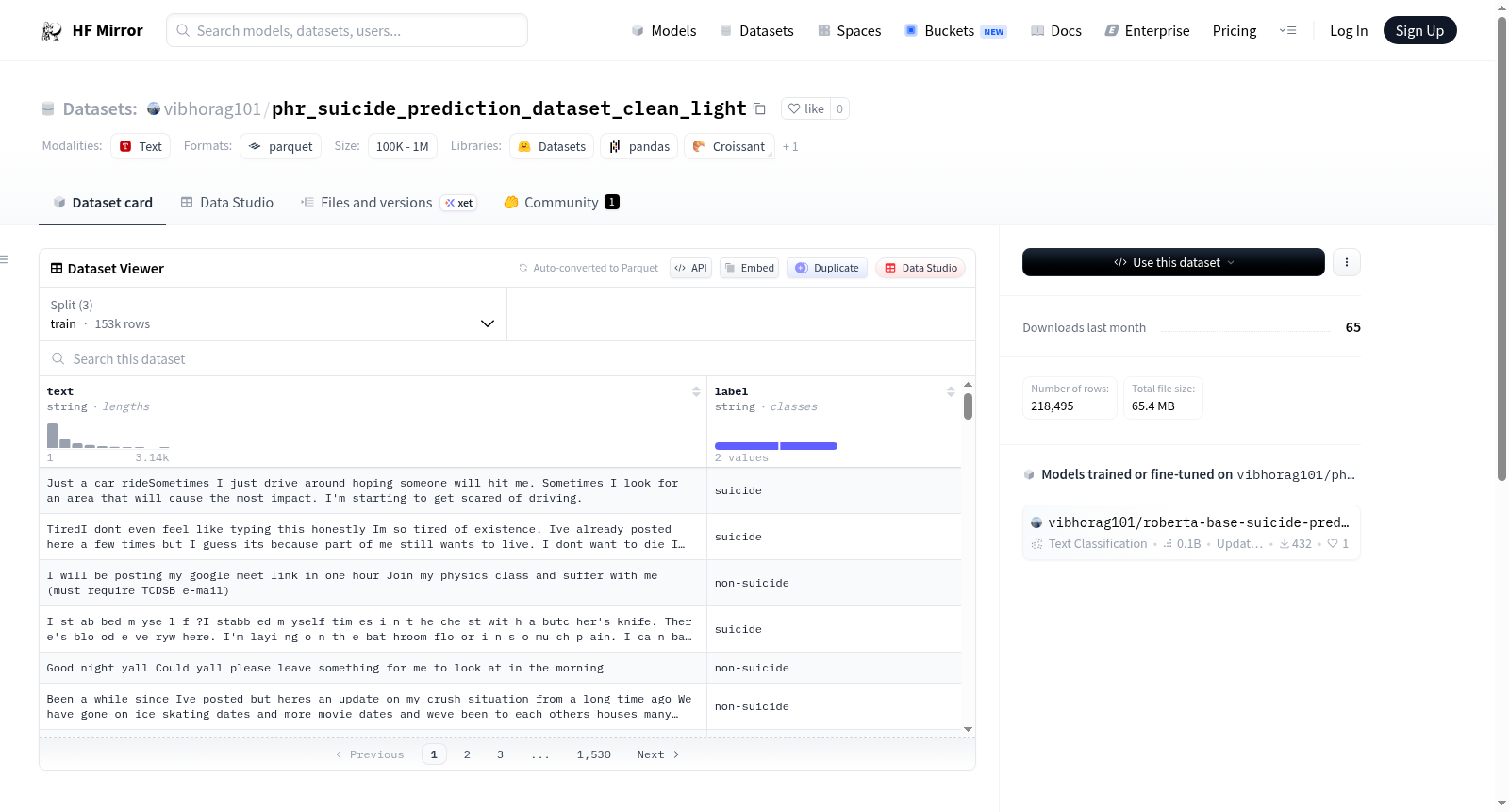Click Next page in pagination
1509x812 pixels.
(x=658, y=754)
